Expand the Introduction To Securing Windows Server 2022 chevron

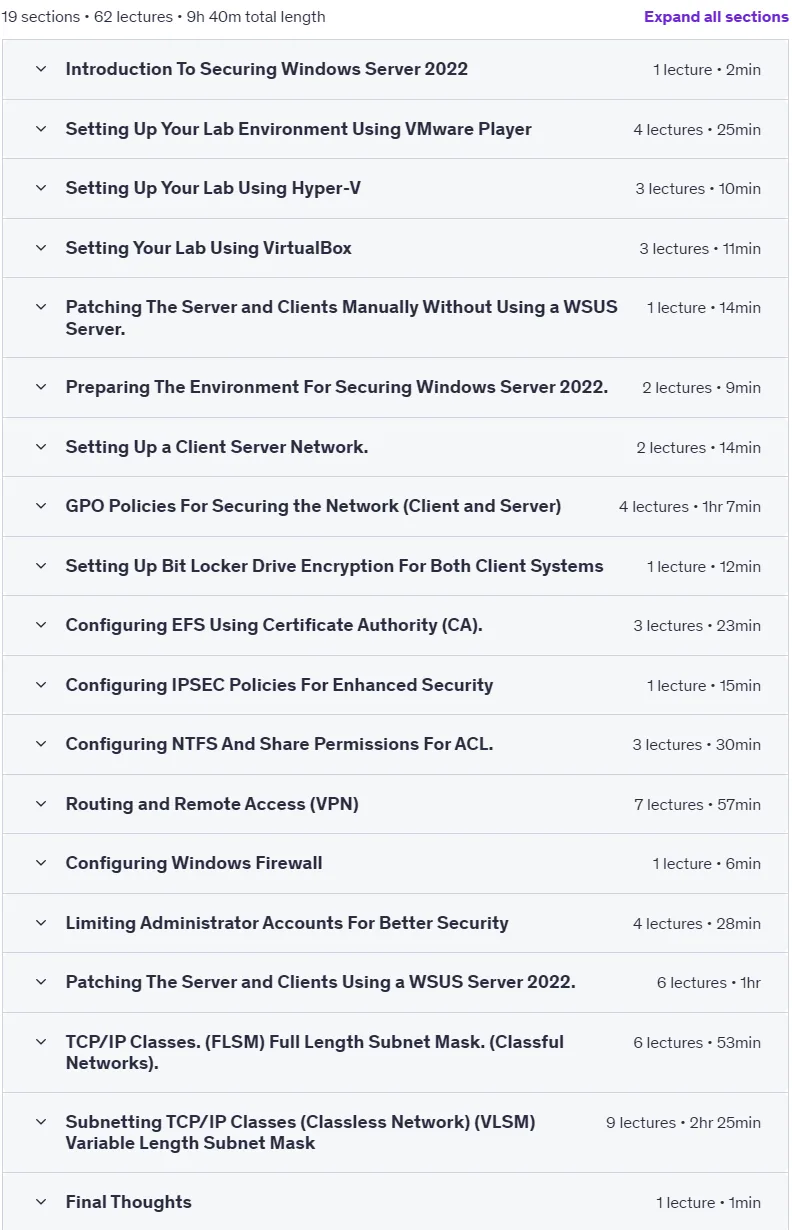41,69
